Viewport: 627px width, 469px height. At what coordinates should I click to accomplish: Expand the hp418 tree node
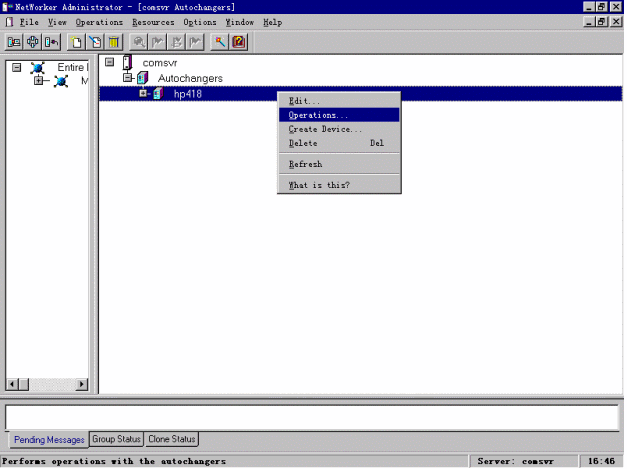[x=143, y=93]
